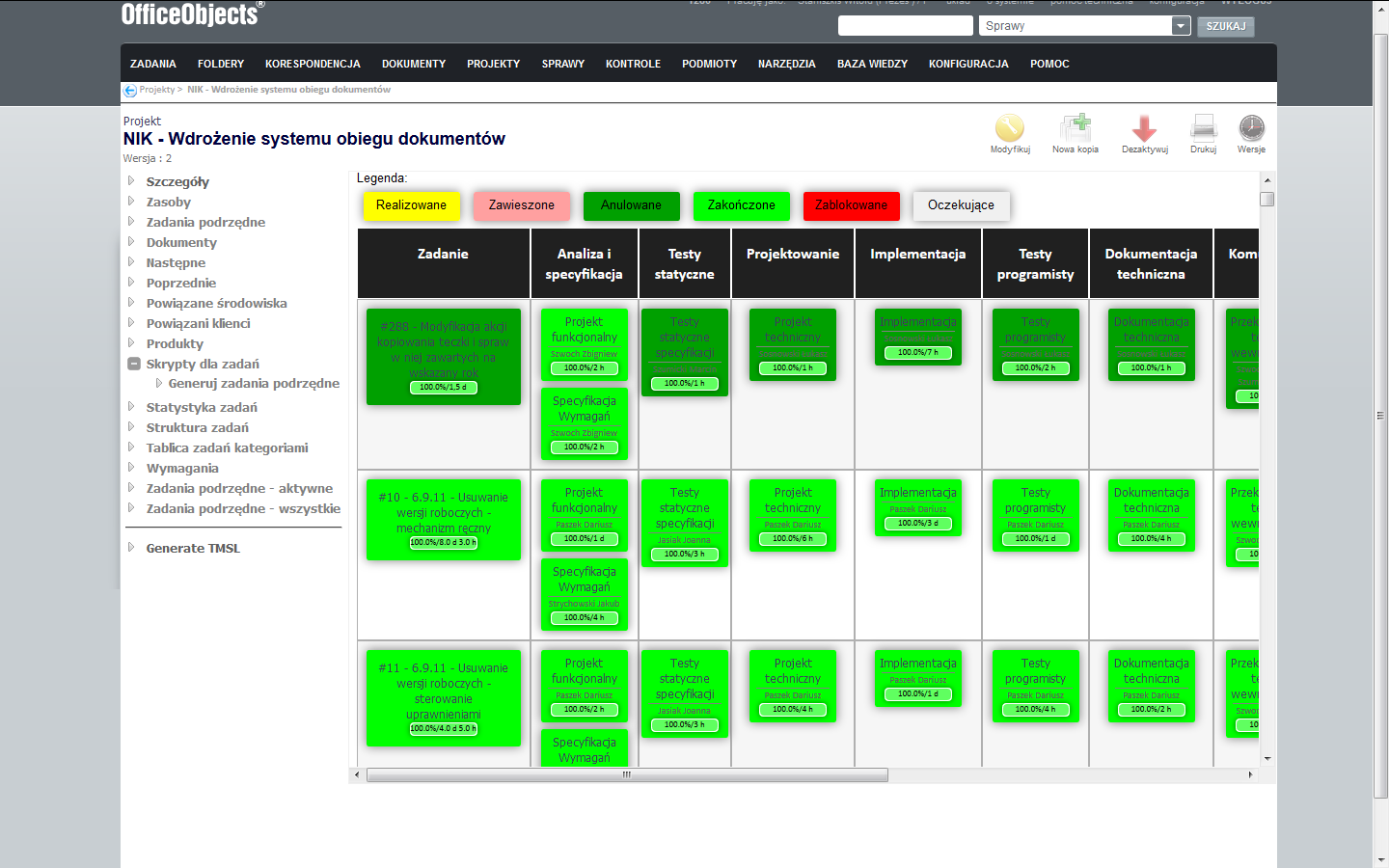
Task: Expand the Zadania podrzędne arrow
Action: click(131, 221)
